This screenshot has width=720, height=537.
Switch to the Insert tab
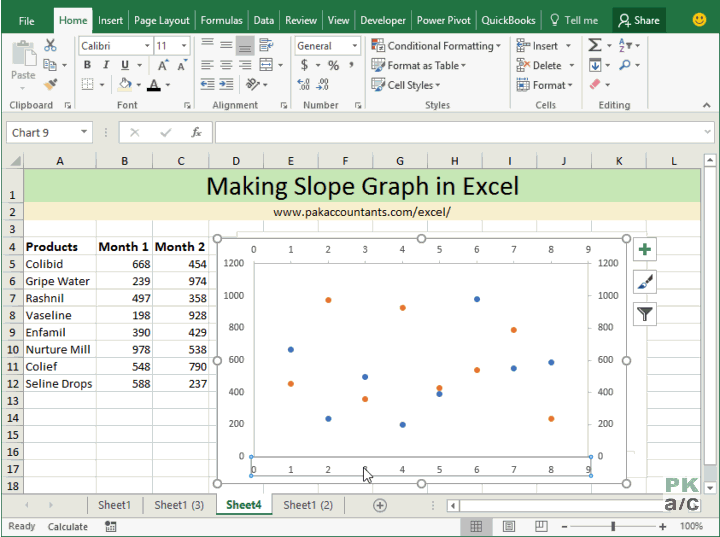pos(110,21)
